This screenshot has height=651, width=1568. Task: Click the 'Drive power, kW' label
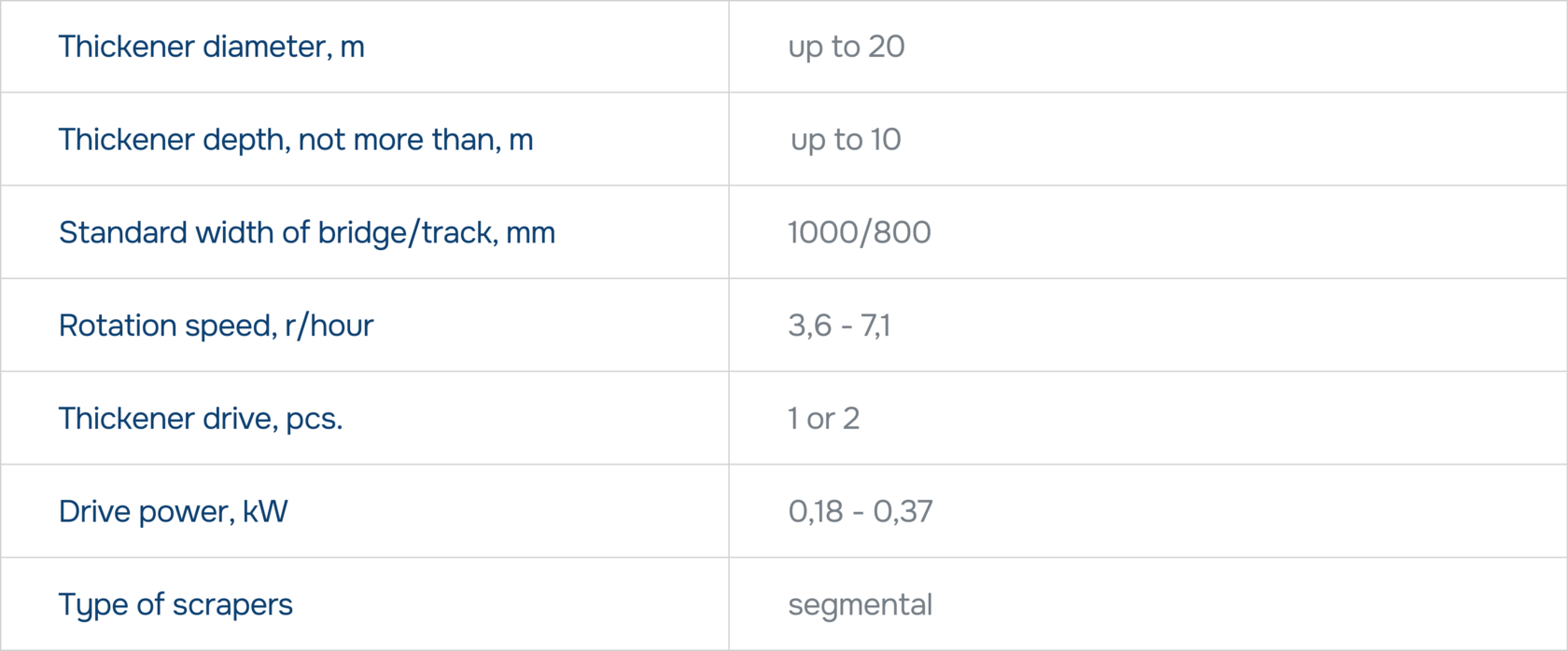click(x=173, y=511)
